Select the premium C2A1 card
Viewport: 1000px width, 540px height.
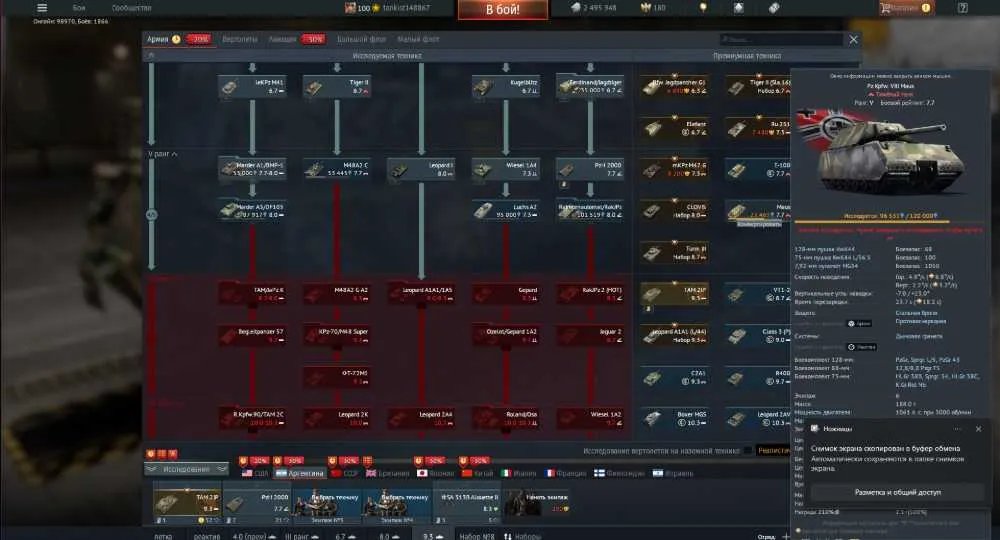coord(675,377)
